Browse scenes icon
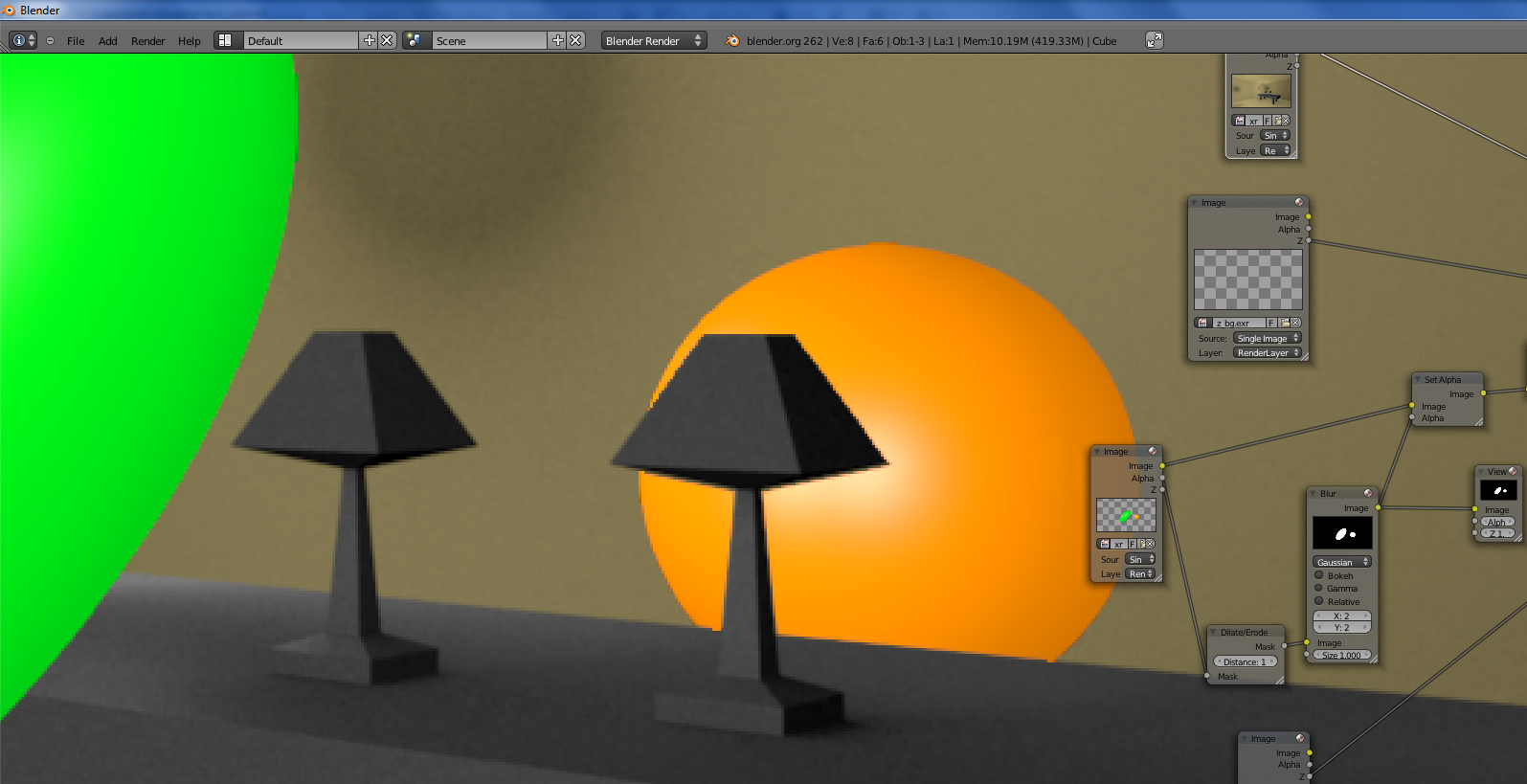Image resolution: width=1527 pixels, height=784 pixels. 415,40
